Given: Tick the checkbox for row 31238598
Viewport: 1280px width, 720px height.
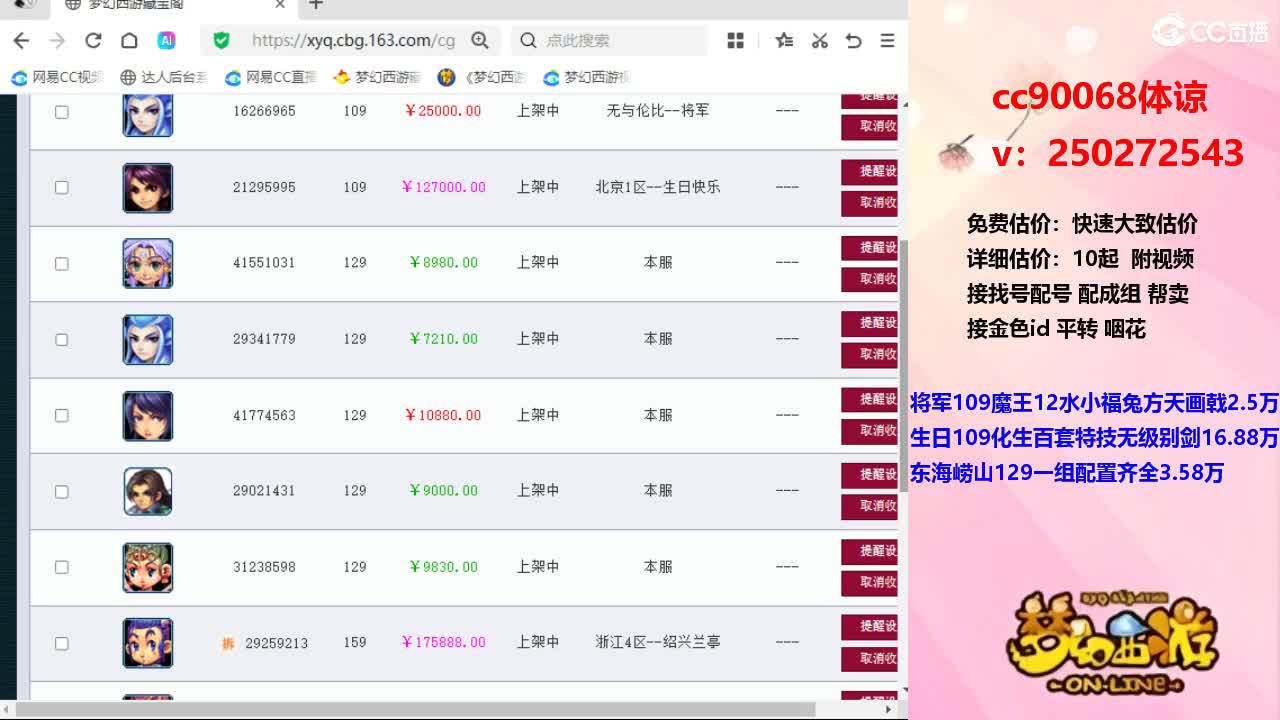Looking at the screenshot, I should coord(61,567).
